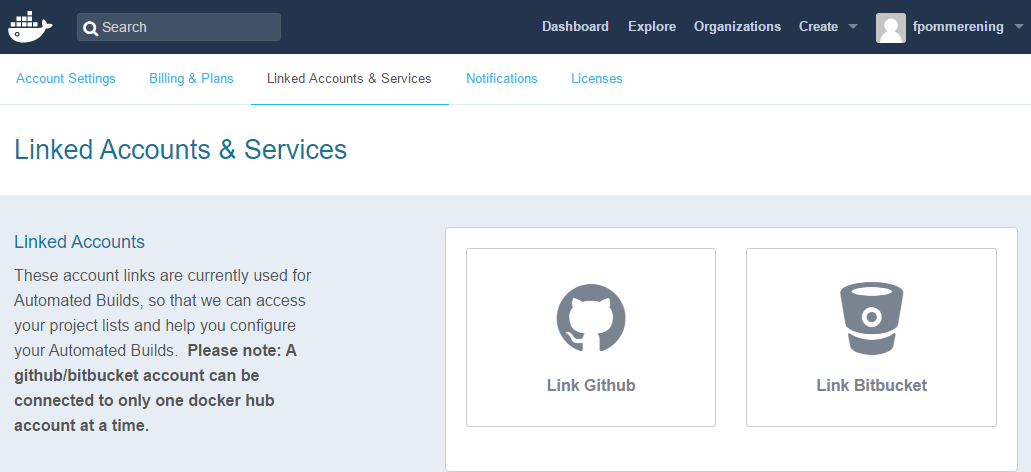The width and height of the screenshot is (1031, 472).
Task: Open the Dashboard page
Action: click(x=575, y=27)
